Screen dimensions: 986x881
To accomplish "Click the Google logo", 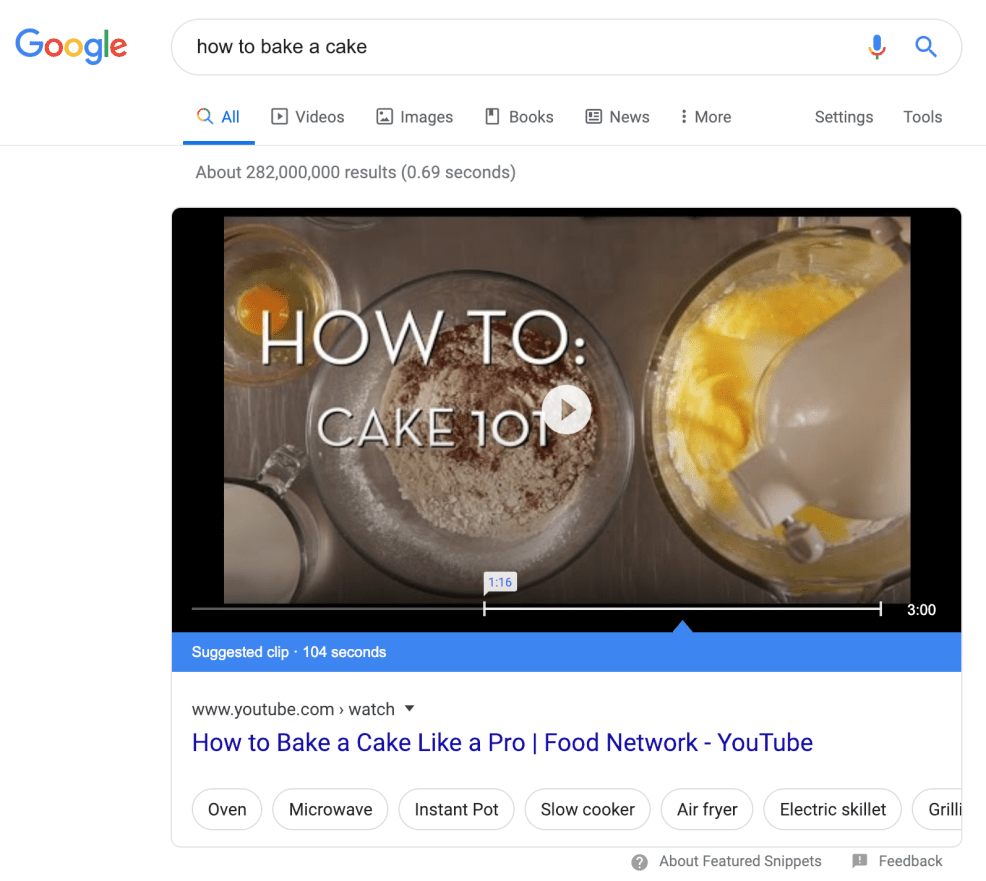I will pos(71,46).
